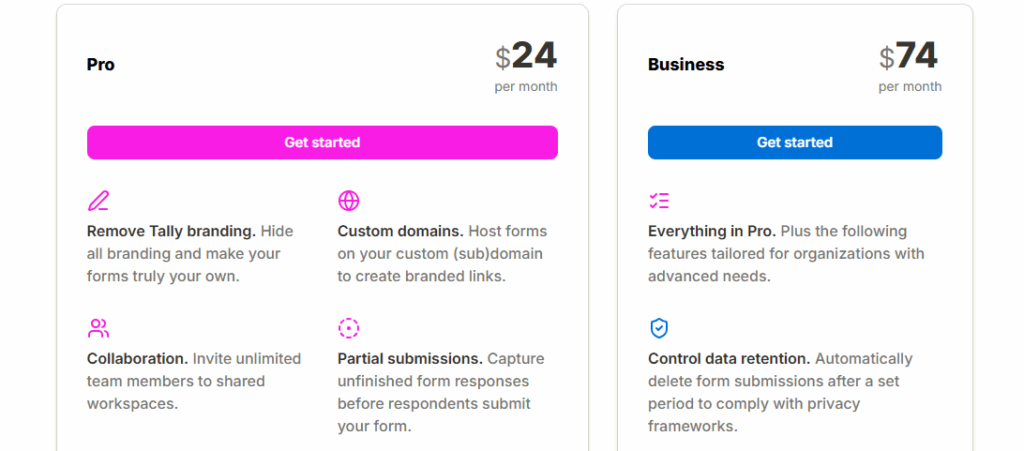Click the dashed circle Partial submissions icon
The width and height of the screenshot is (1024, 451).
tap(348, 328)
